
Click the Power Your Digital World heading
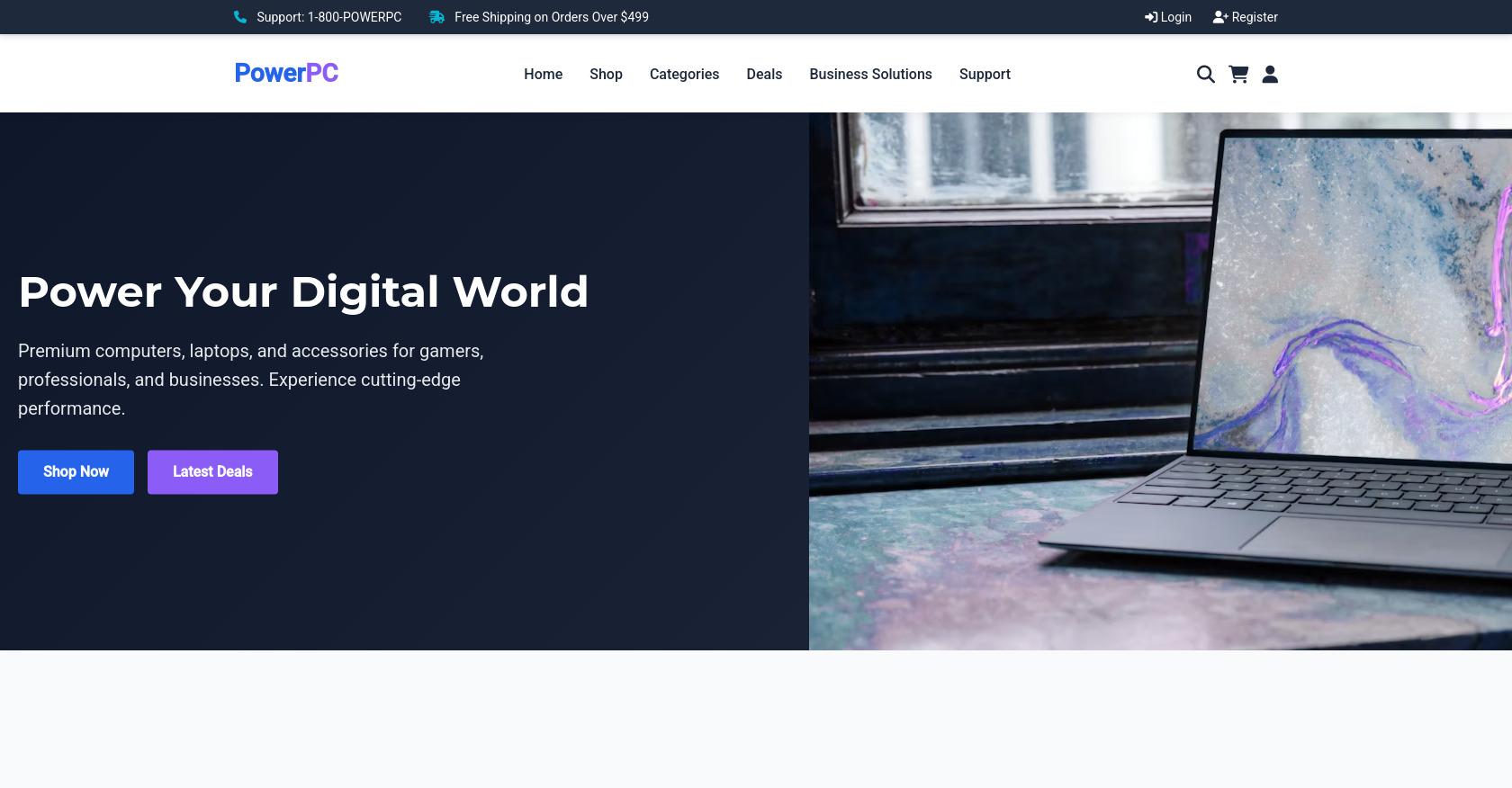click(x=303, y=292)
